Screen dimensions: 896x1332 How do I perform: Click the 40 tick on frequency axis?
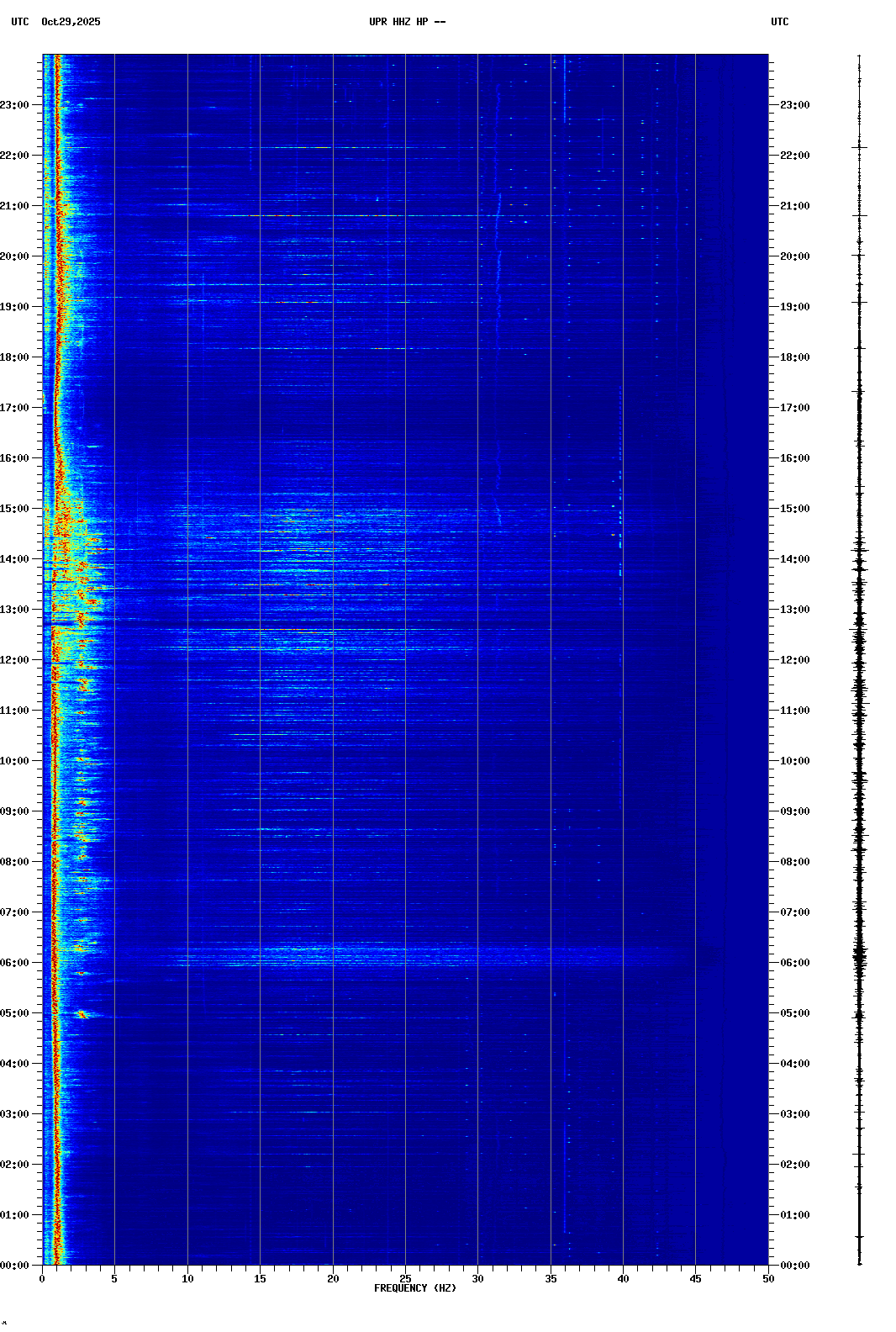(623, 1279)
